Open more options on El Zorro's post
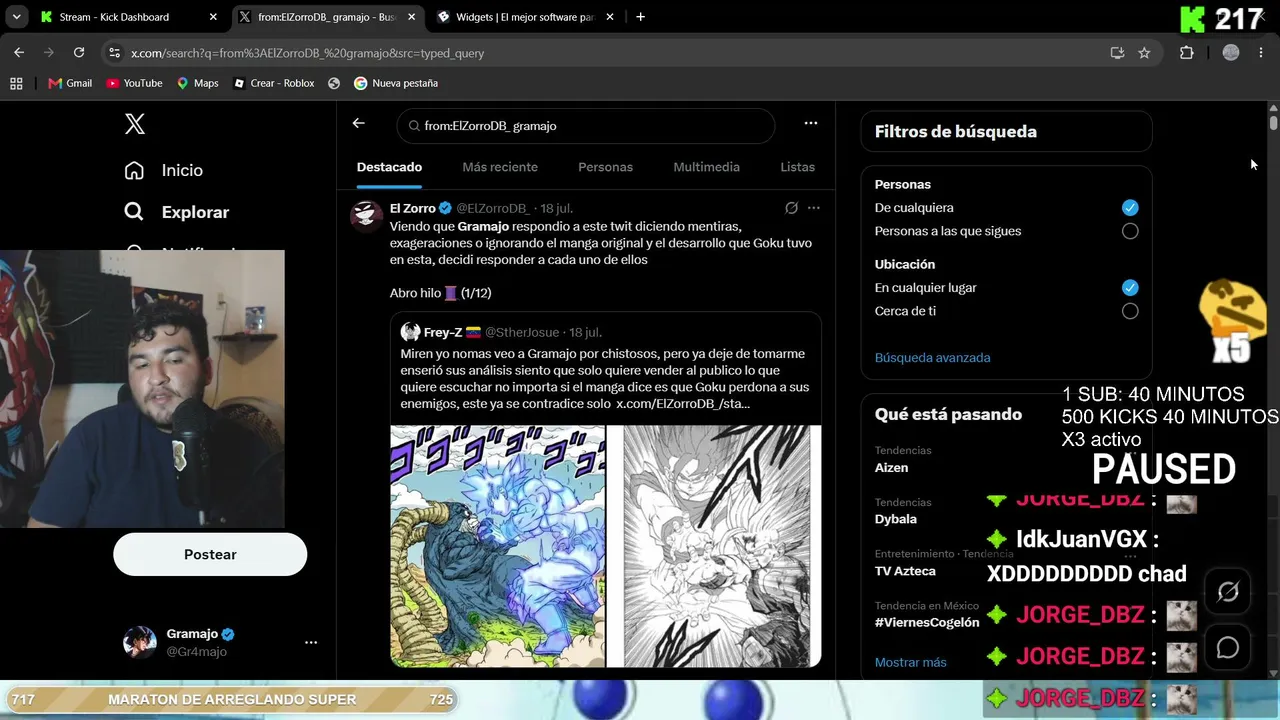Image resolution: width=1280 pixels, height=720 pixels. pos(814,208)
